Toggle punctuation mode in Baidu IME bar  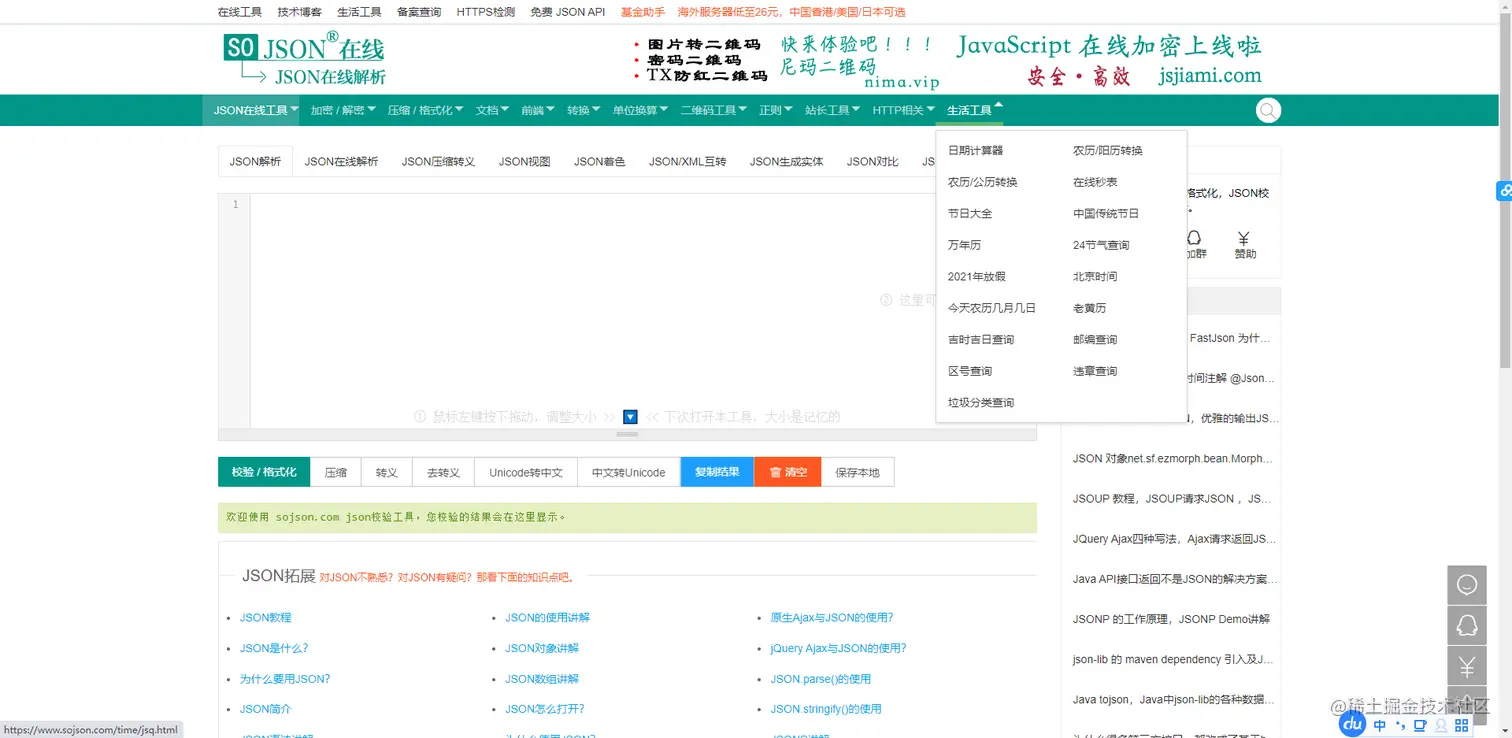[x=1399, y=726]
